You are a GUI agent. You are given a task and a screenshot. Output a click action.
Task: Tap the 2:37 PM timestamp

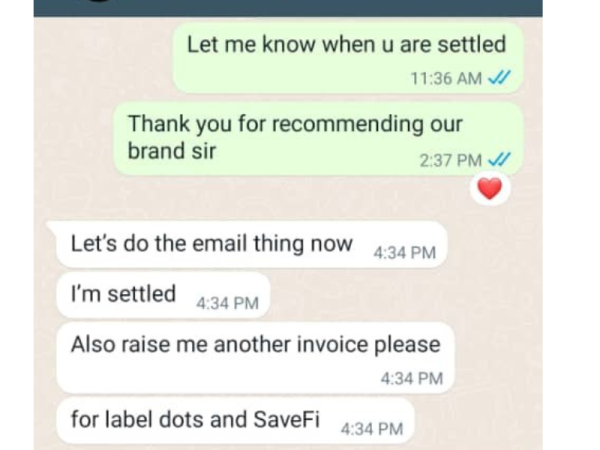point(450,160)
